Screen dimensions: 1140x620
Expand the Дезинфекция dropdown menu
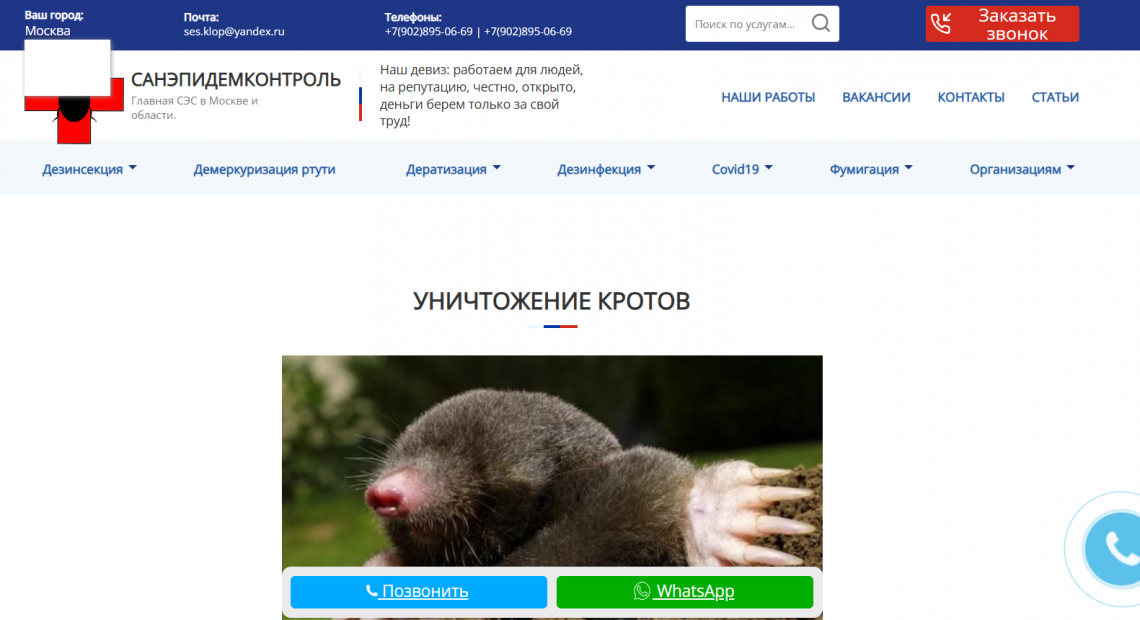click(x=606, y=169)
